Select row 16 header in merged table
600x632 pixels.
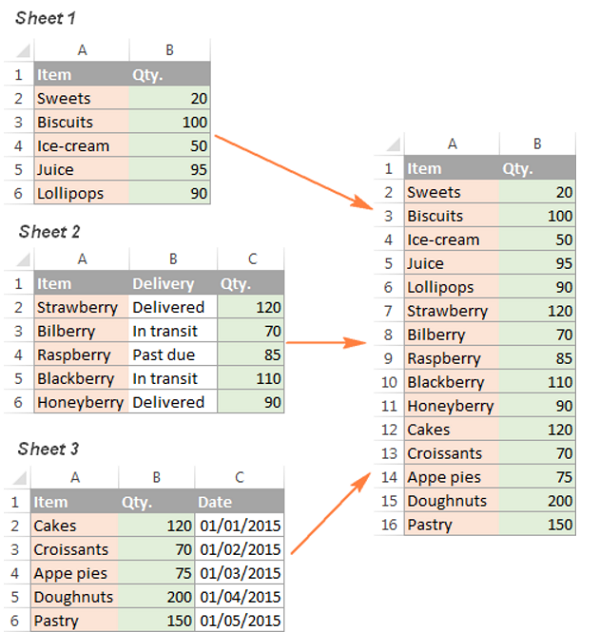click(x=389, y=524)
